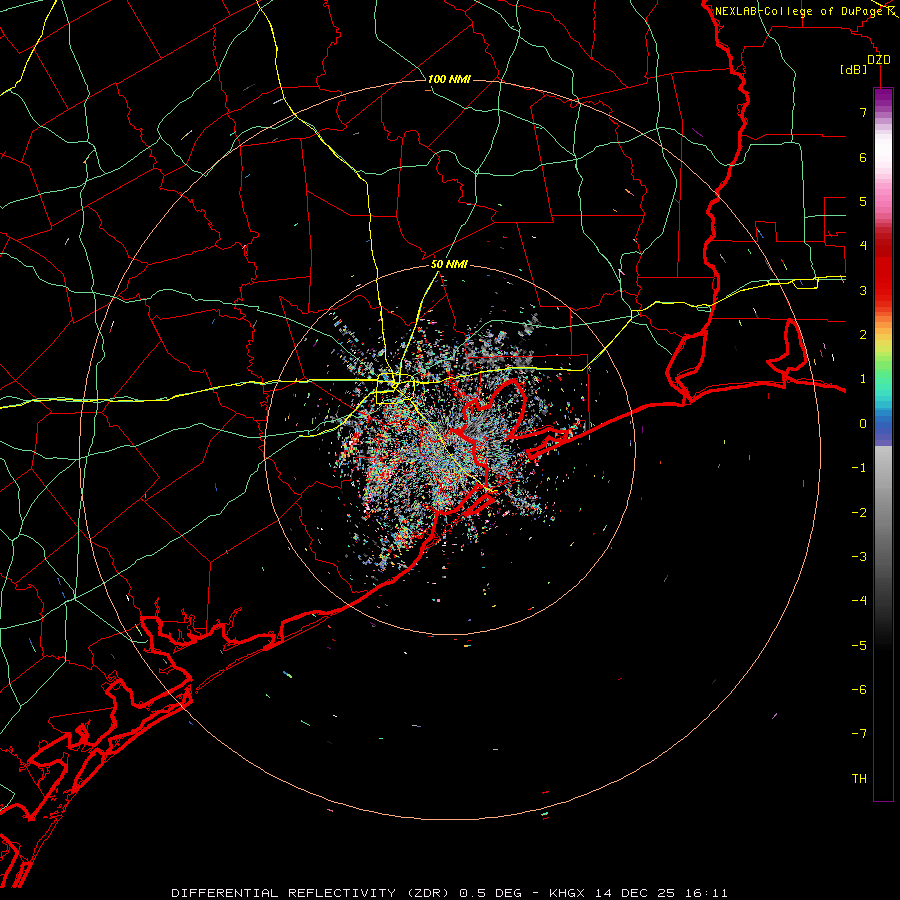Image resolution: width=900 pixels, height=900 pixels.
Task: Click the -5 value on color scale
Action: pyautogui.click(x=859, y=646)
